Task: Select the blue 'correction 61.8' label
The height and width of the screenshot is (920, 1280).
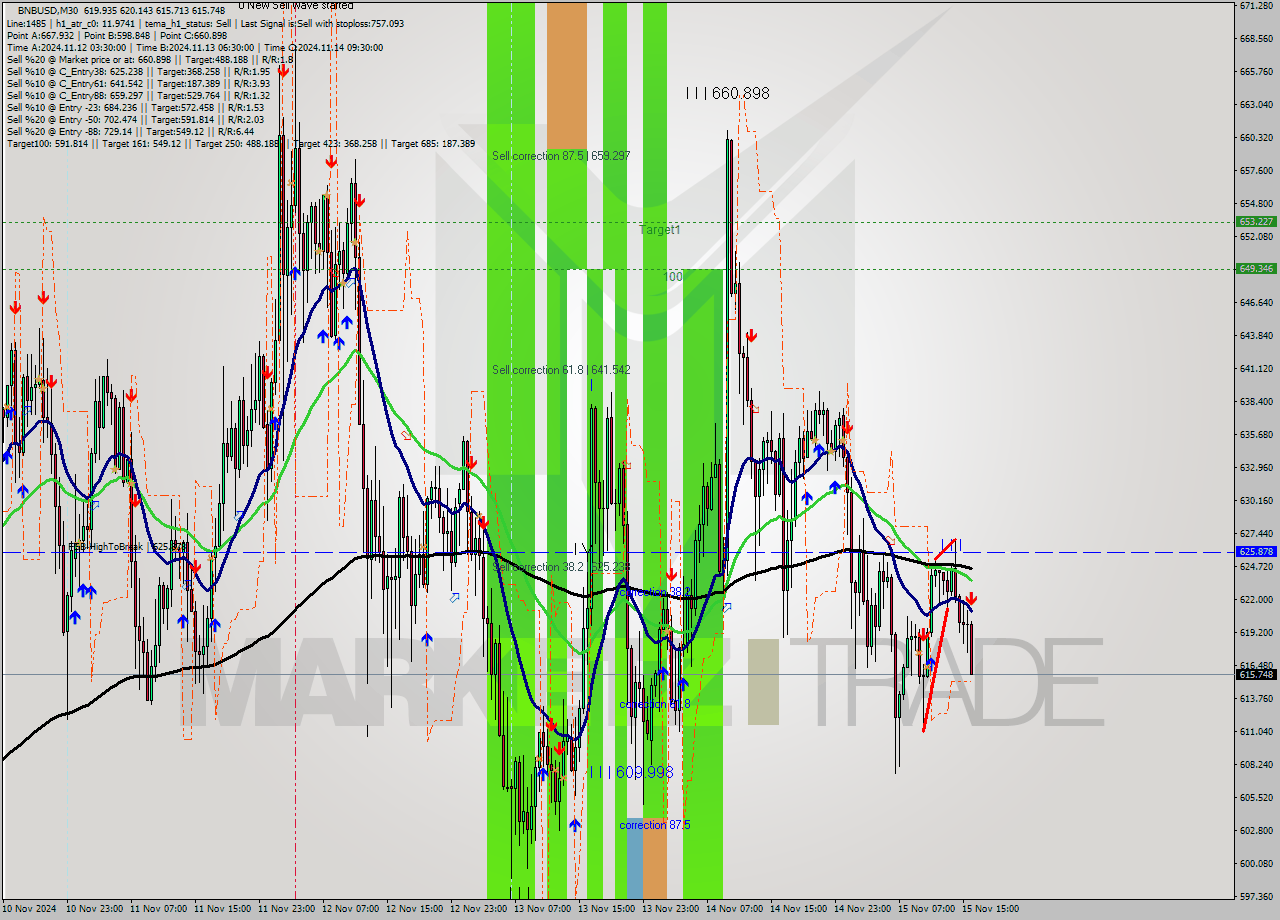Action: [656, 704]
